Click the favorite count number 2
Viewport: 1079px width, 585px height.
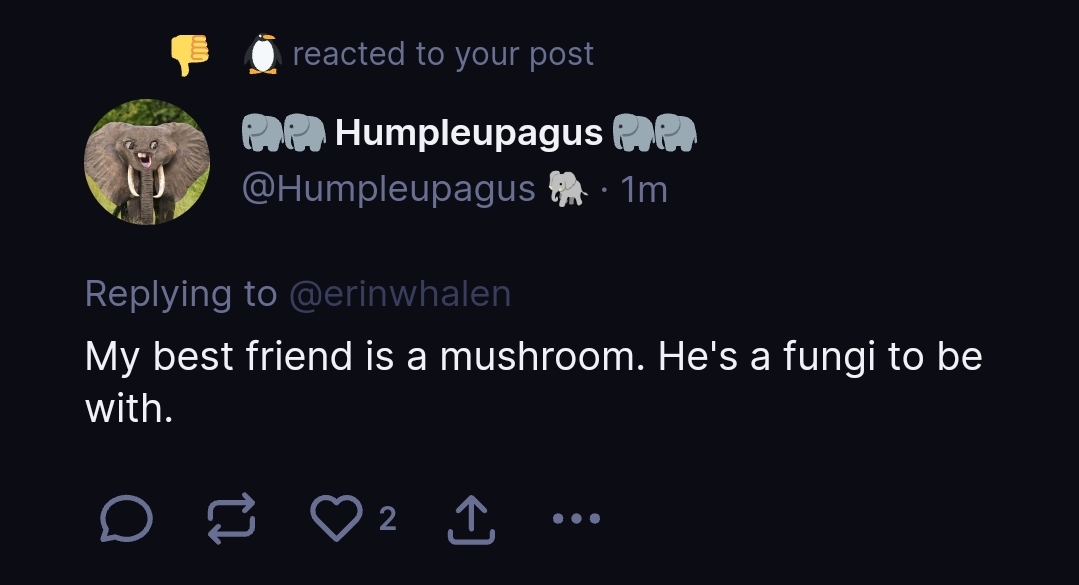click(388, 519)
